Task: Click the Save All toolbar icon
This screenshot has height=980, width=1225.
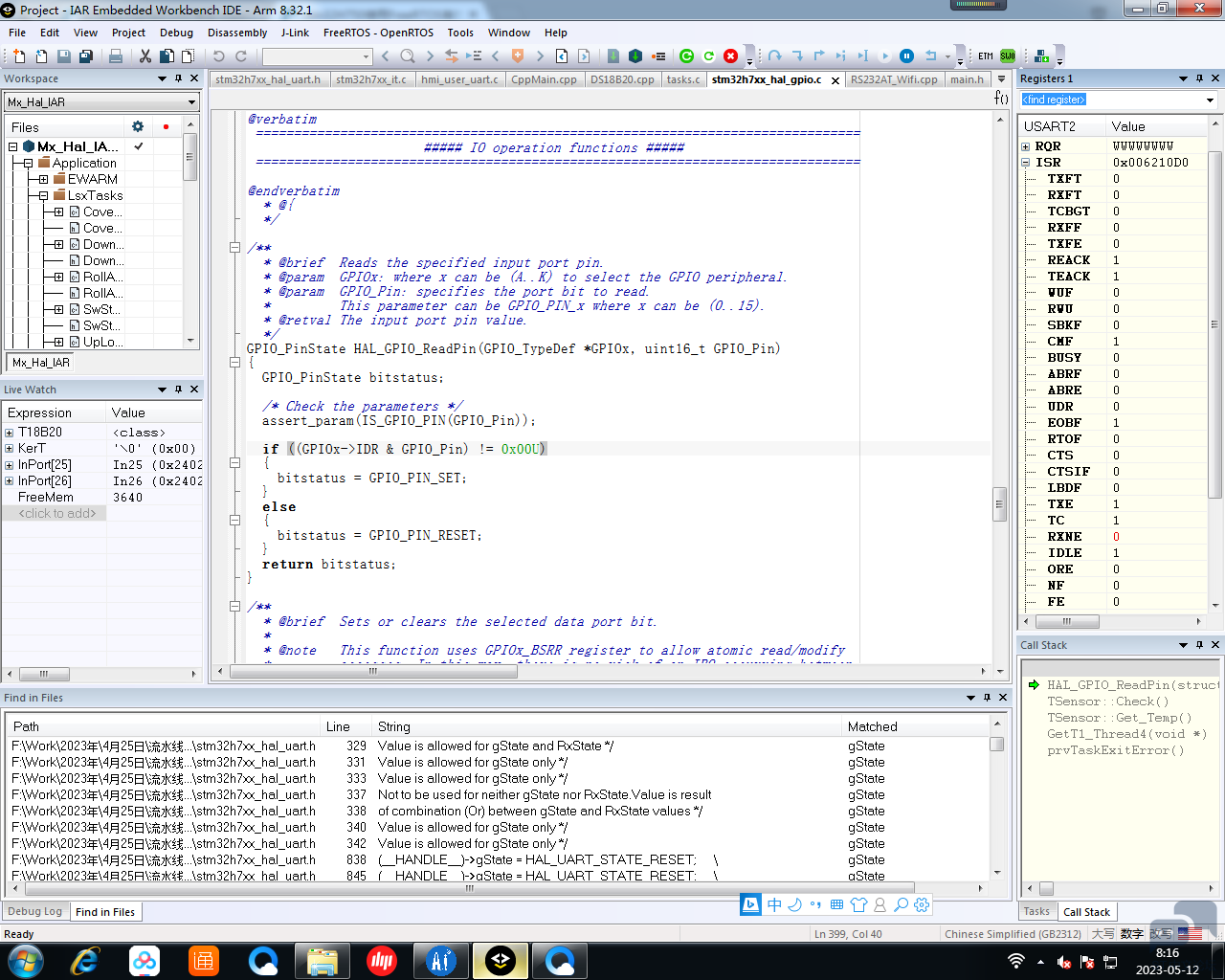Action: tap(85, 56)
